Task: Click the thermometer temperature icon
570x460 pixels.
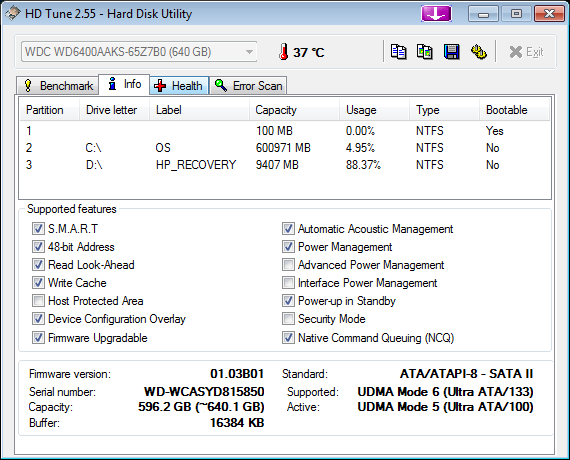Action: point(284,52)
